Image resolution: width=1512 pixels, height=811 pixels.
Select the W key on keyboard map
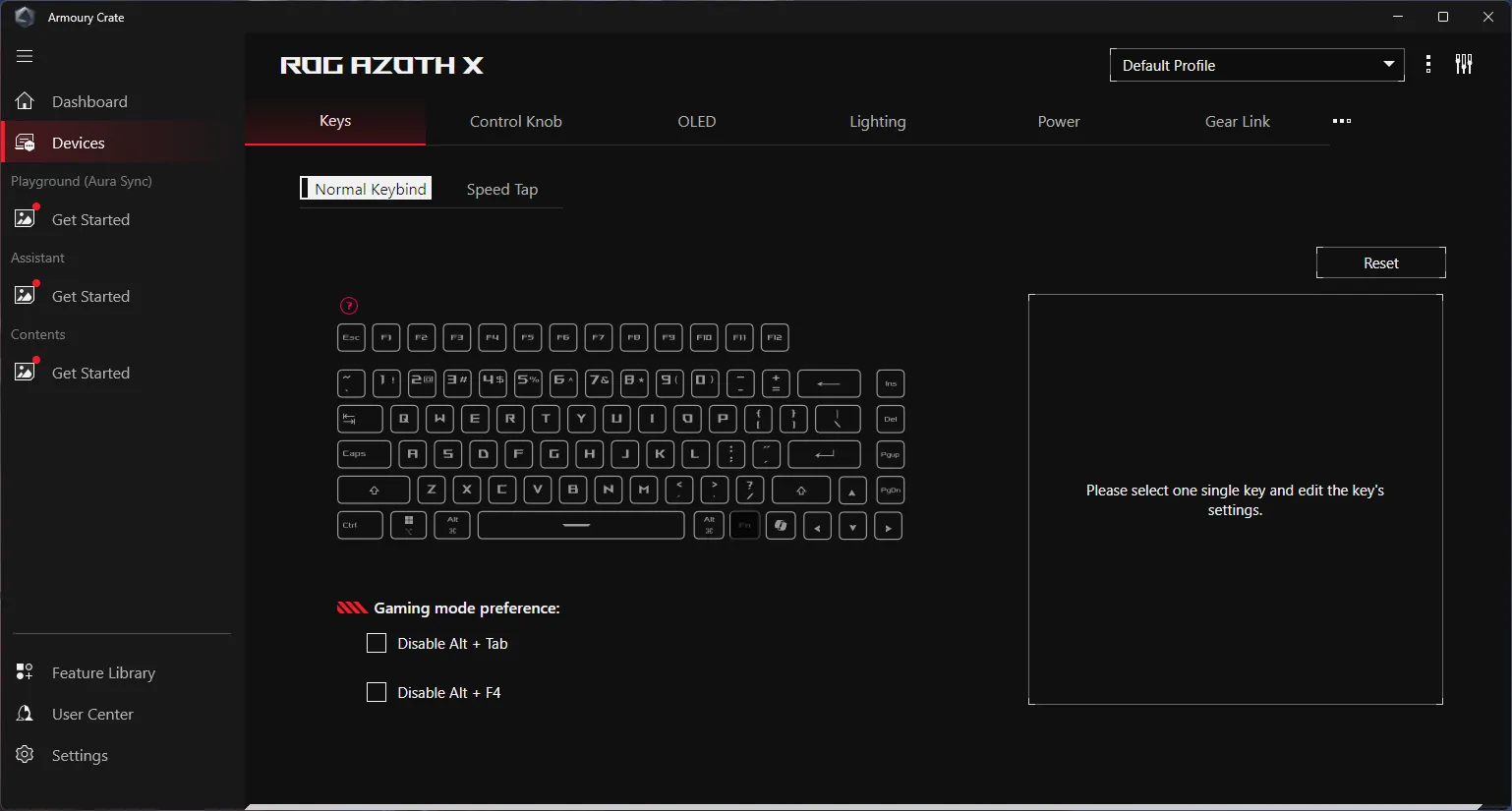click(439, 419)
